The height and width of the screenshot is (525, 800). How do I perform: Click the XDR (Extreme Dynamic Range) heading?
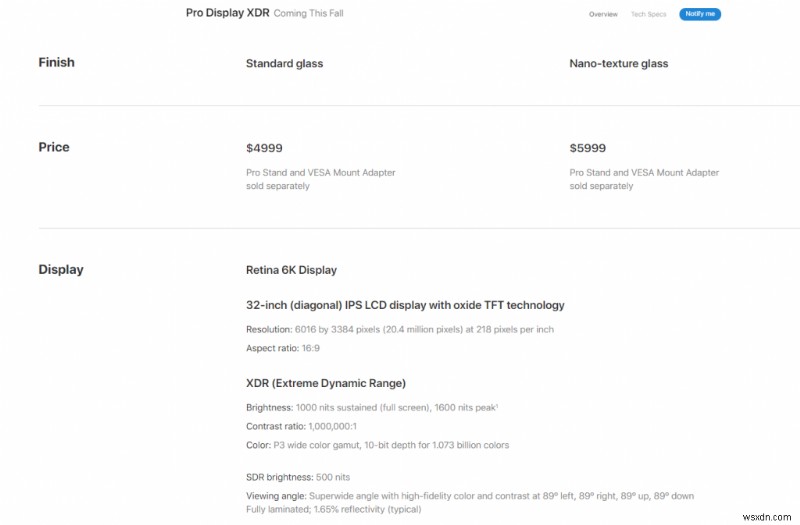(326, 383)
